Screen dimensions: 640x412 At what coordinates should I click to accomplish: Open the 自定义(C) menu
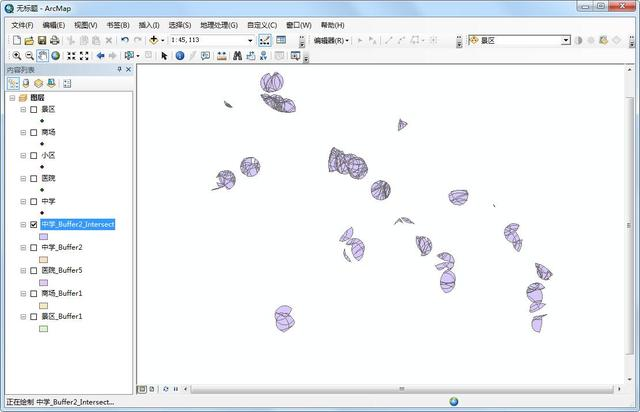(x=262, y=25)
